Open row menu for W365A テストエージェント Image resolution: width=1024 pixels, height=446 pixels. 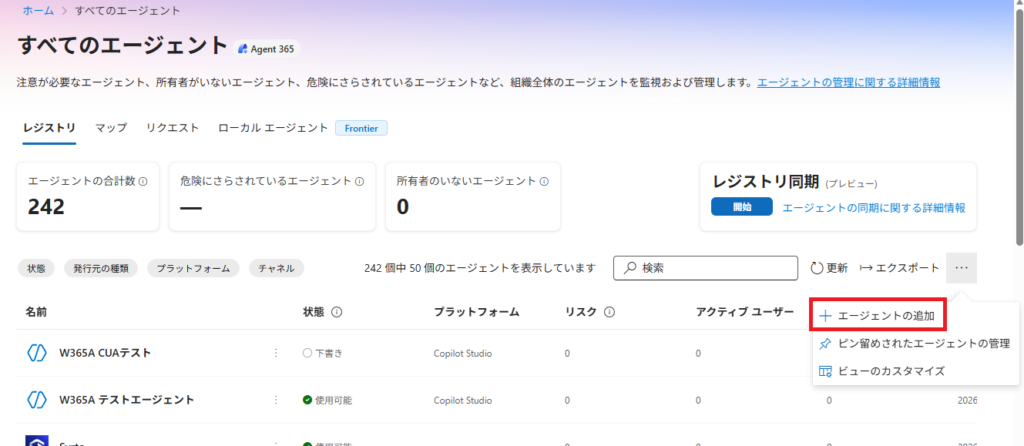coord(276,400)
